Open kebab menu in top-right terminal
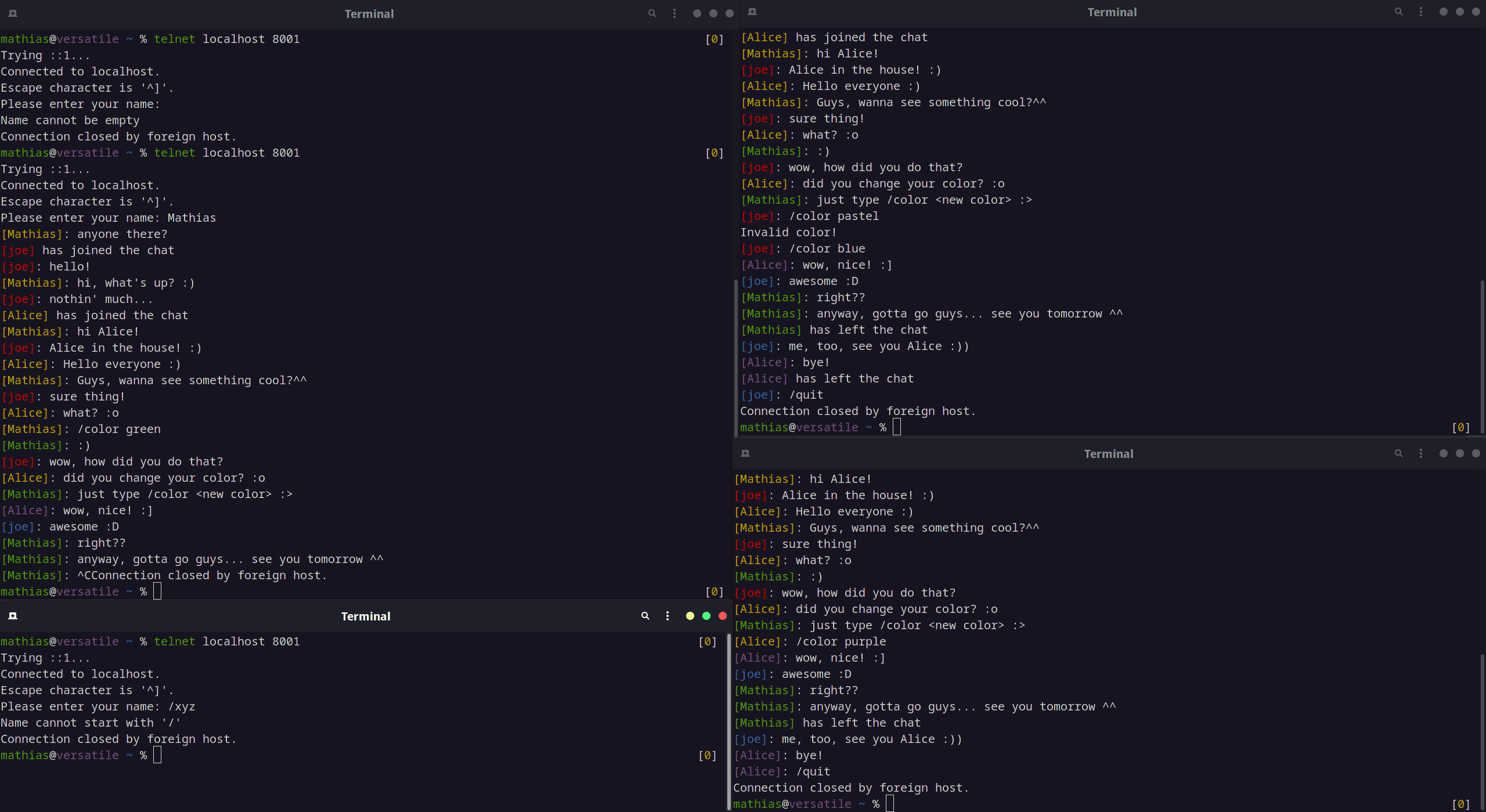Image resolution: width=1486 pixels, height=812 pixels. tap(1421, 12)
